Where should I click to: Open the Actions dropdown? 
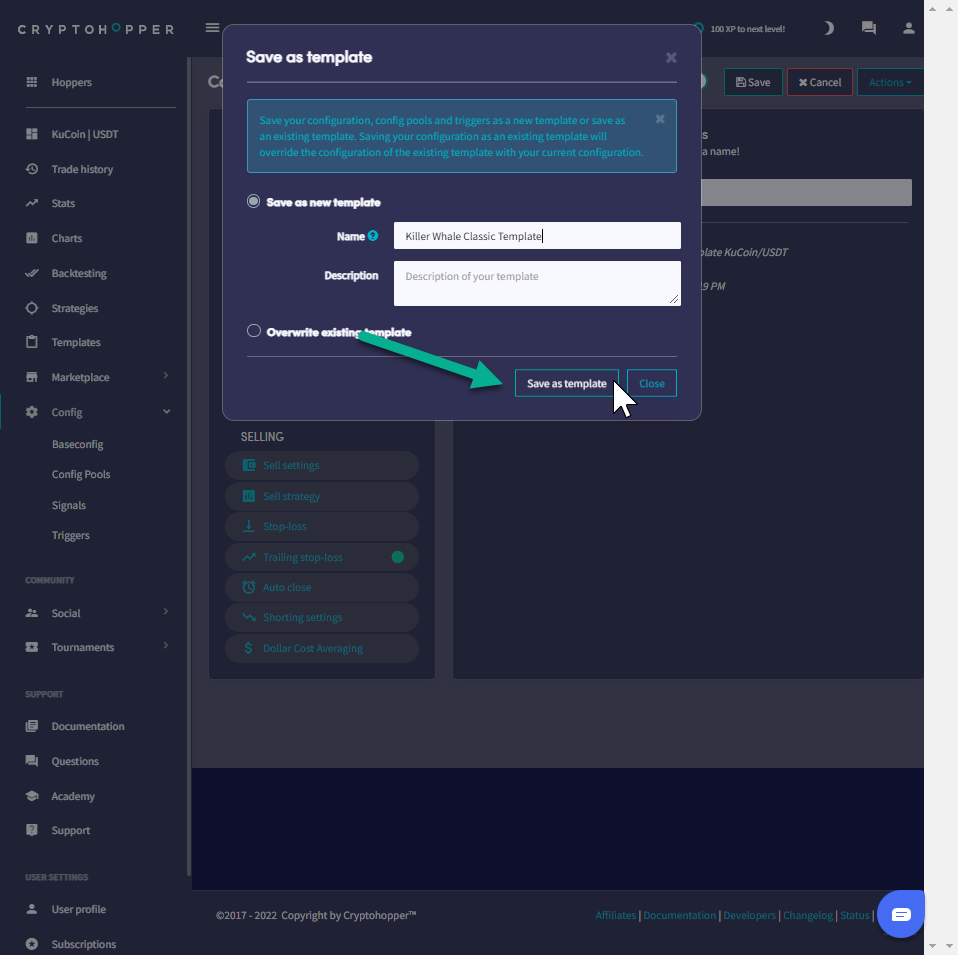coord(889,82)
